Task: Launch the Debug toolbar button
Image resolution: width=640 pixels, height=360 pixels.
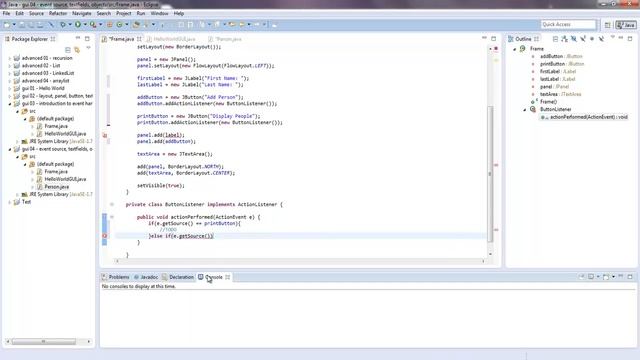Action: tap(63, 25)
